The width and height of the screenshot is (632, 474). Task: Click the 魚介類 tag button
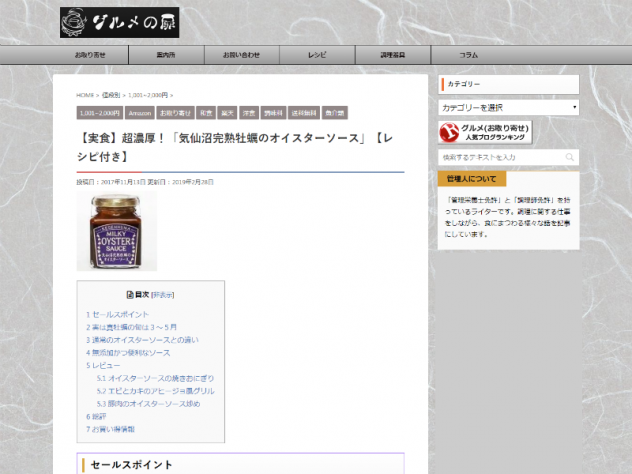click(335, 113)
